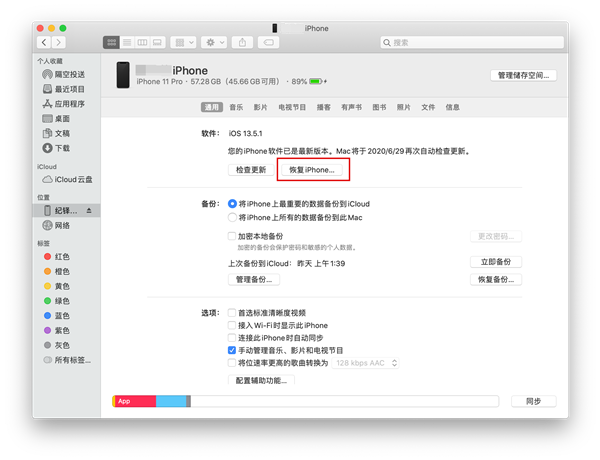This screenshot has width=600, height=460.
Task: Select the 黄色 tag
Action: point(57,286)
